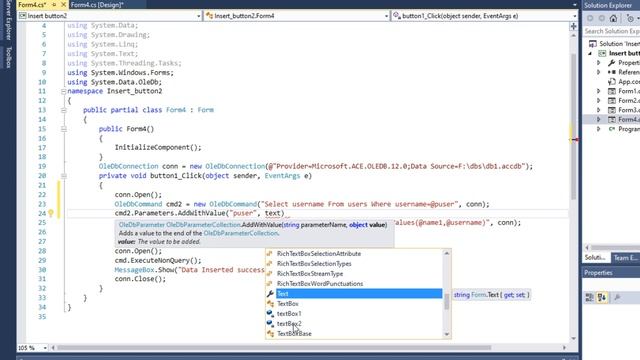This screenshot has height=360, width=640.
Task: Switch to Form4.cs [Design] tab
Action: point(97,5)
